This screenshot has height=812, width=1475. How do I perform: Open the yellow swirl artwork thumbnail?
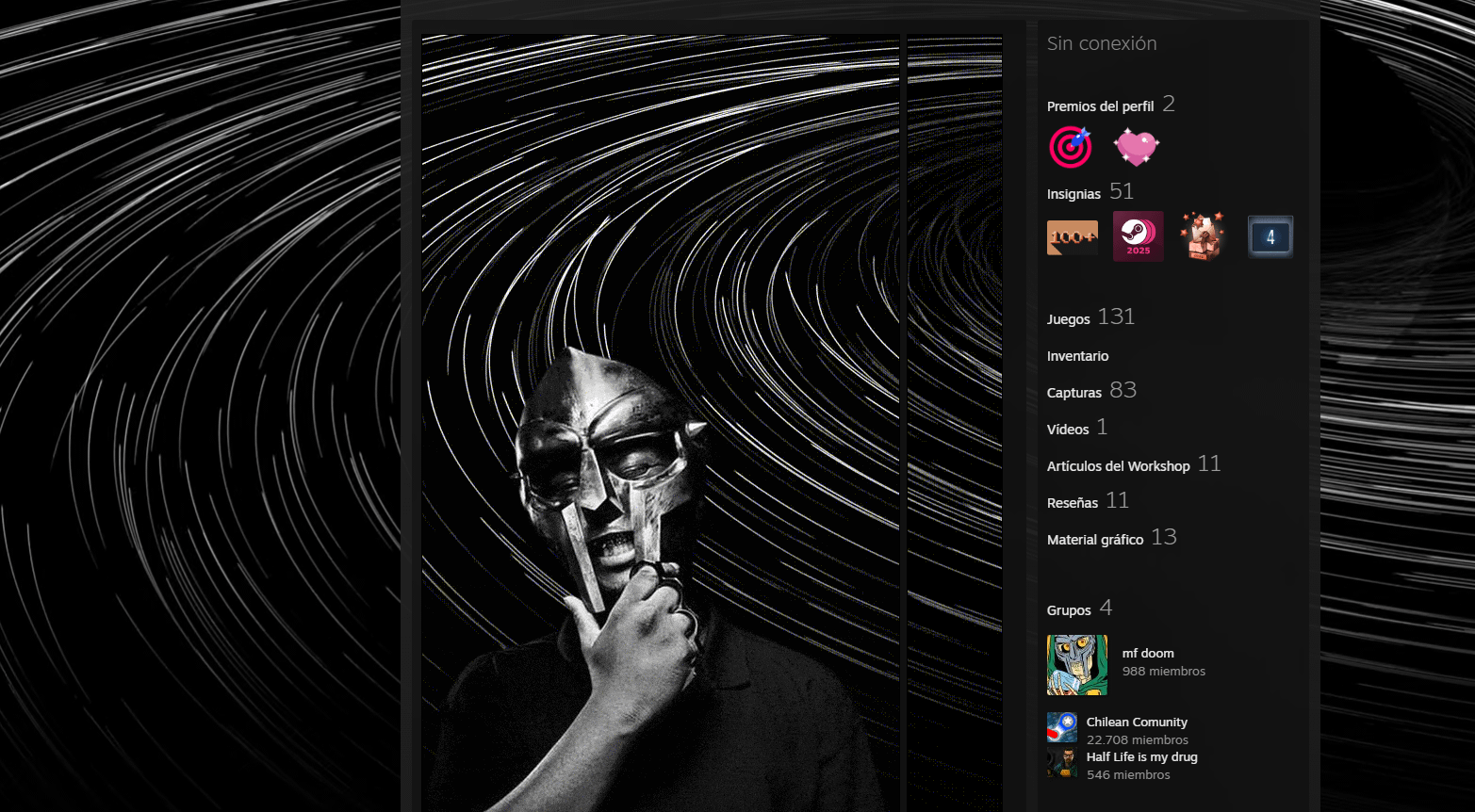(x=954, y=424)
